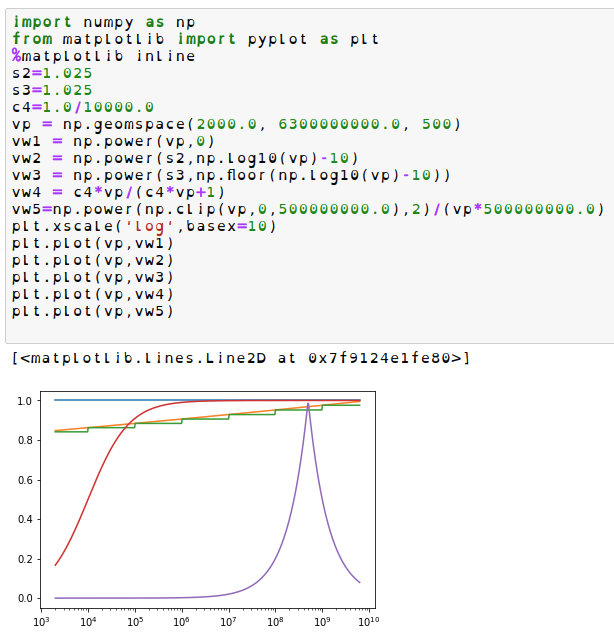Click the y-axis tick label 0.2

(25, 559)
